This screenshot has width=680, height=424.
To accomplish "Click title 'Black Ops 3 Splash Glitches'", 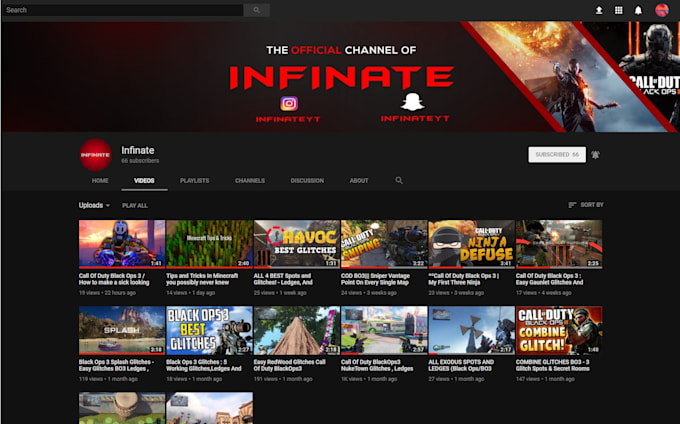I will click(116, 365).
